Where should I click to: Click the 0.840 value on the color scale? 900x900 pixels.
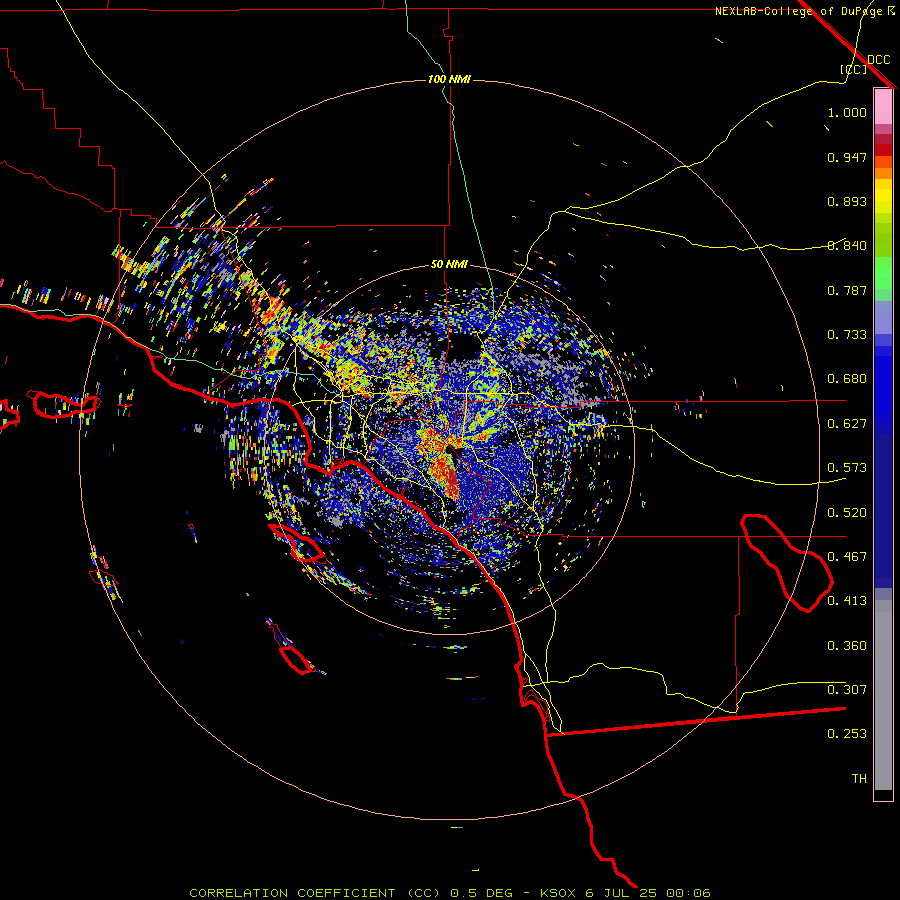point(847,246)
